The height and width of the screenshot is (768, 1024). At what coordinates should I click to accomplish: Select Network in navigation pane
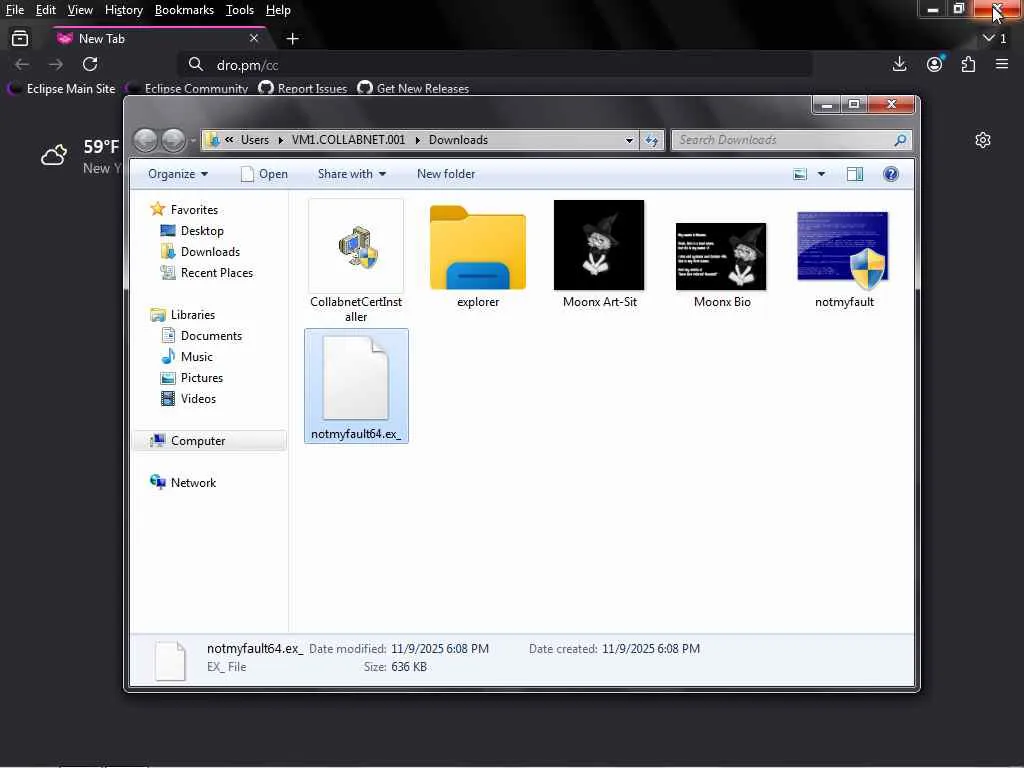(x=184, y=483)
